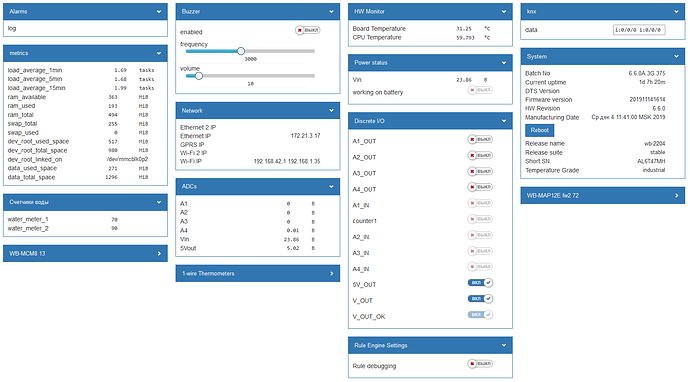690x382 pixels.
Task: Expand the 1-wire Thermometers panel
Action: point(258,273)
